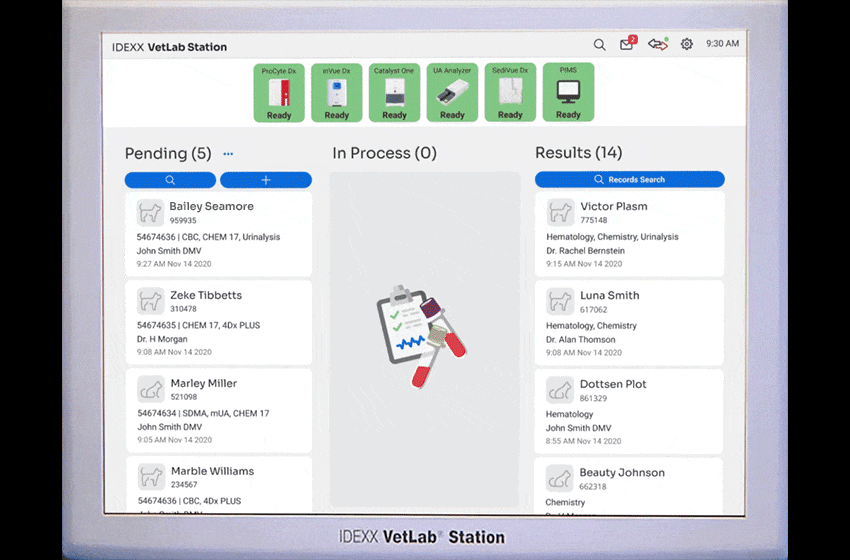Click the clipboard illustration in In Process
The height and width of the screenshot is (560, 850).
(421, 336)
